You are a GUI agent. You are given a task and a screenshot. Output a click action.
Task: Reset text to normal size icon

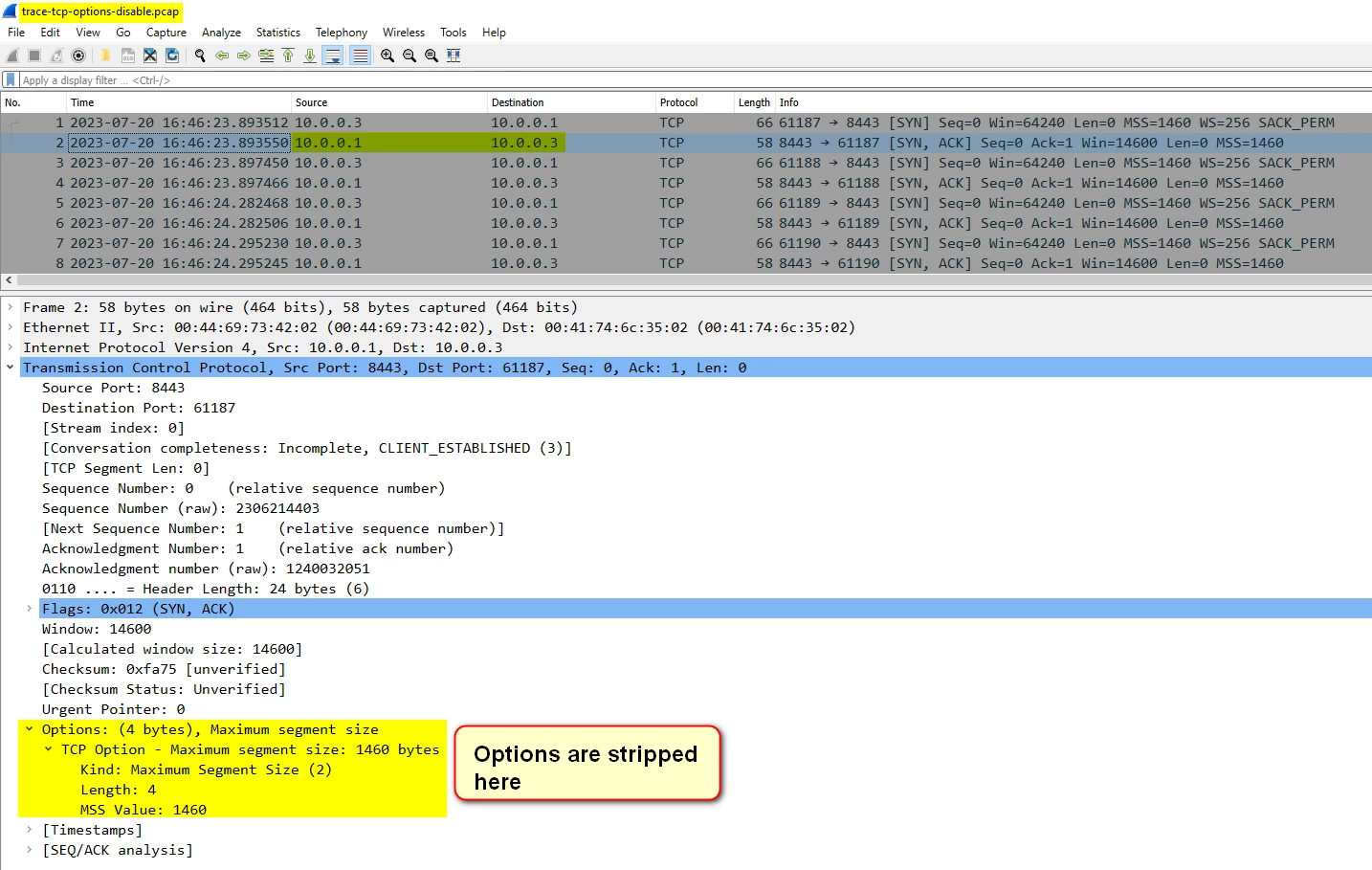432,56
